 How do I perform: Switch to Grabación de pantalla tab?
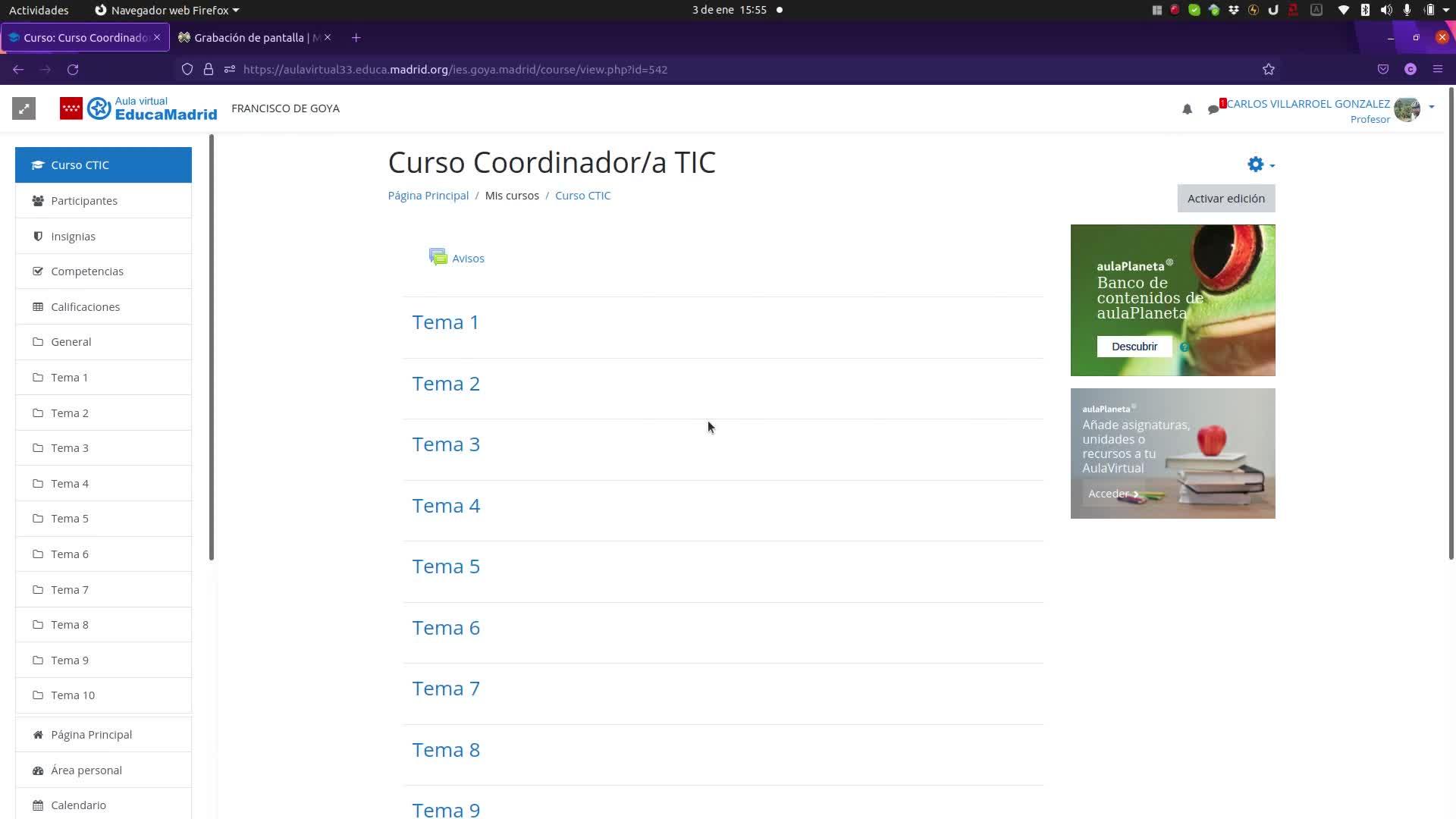pos(250,37)
